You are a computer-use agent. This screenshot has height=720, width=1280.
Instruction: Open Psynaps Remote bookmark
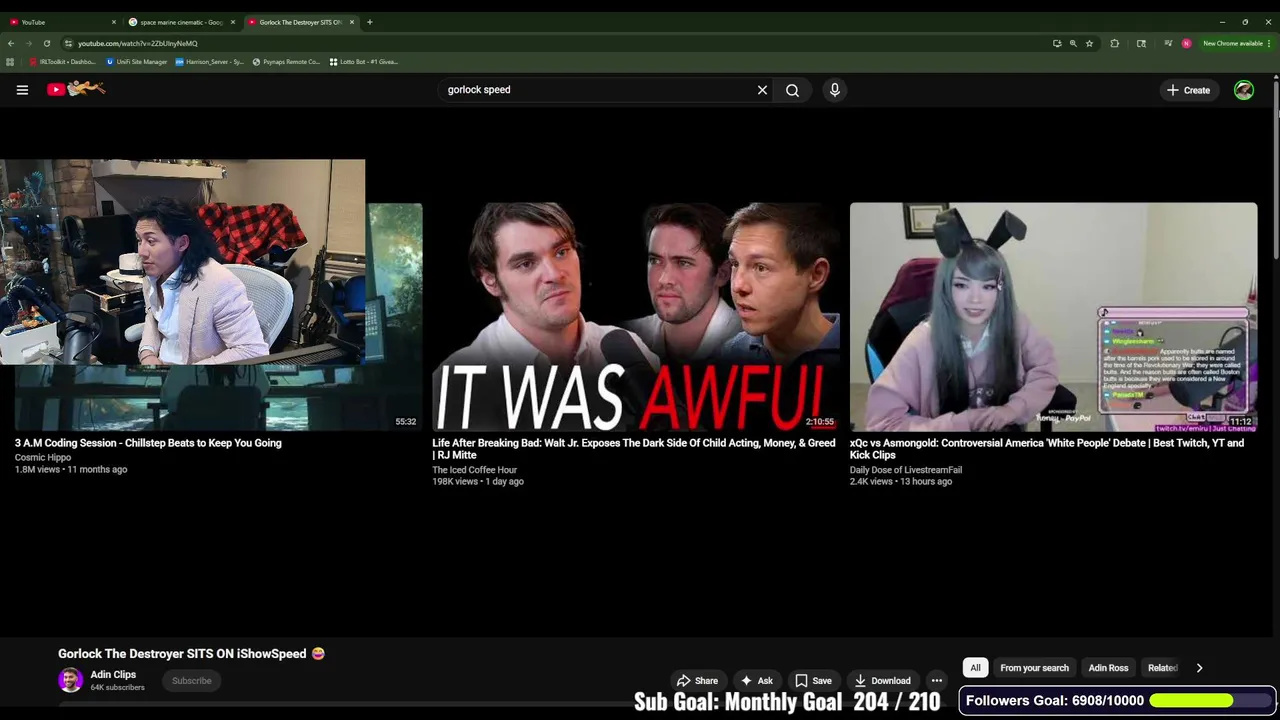286,62
